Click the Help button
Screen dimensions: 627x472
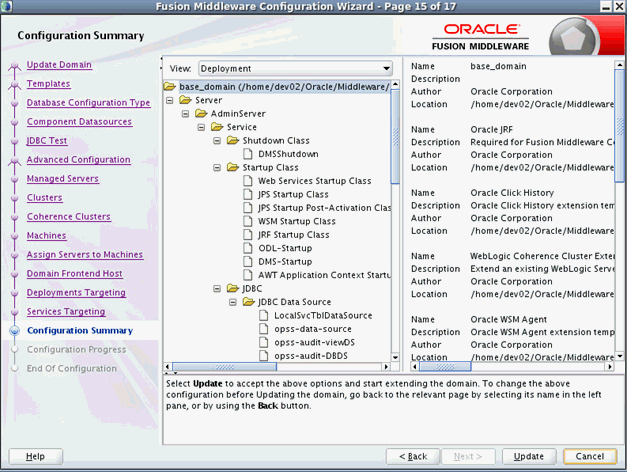(x=35, y=456)
